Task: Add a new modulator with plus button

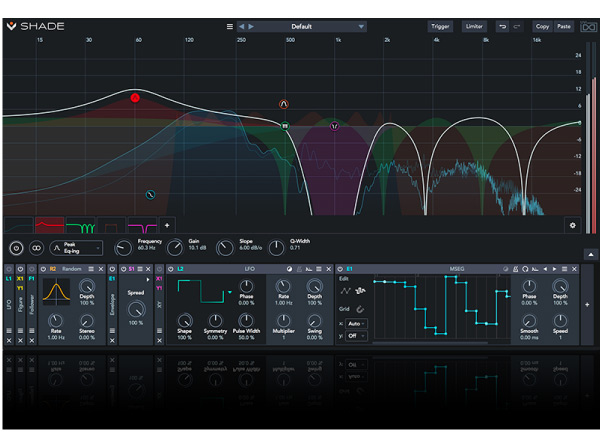Action: [587, 305]
